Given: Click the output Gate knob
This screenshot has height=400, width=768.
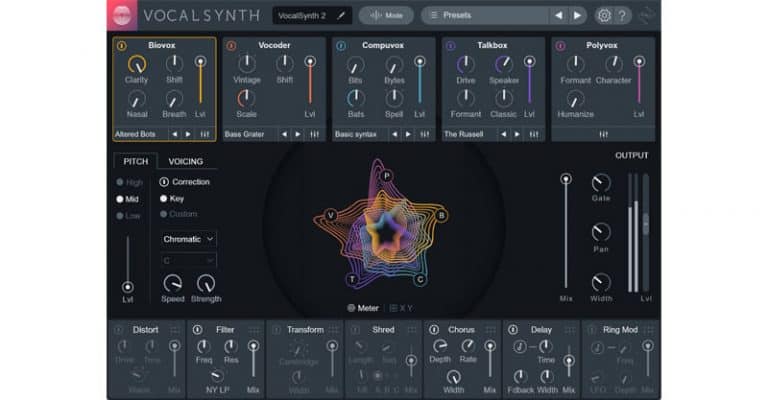Looking at the screenshot, I should tap(601, 183).
